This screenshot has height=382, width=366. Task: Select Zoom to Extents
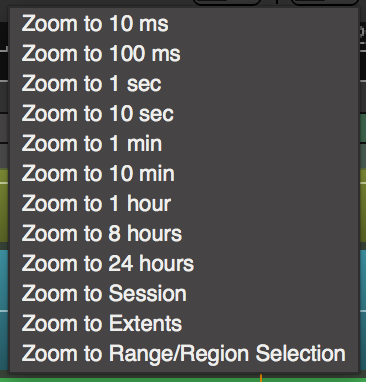(184, 324)
